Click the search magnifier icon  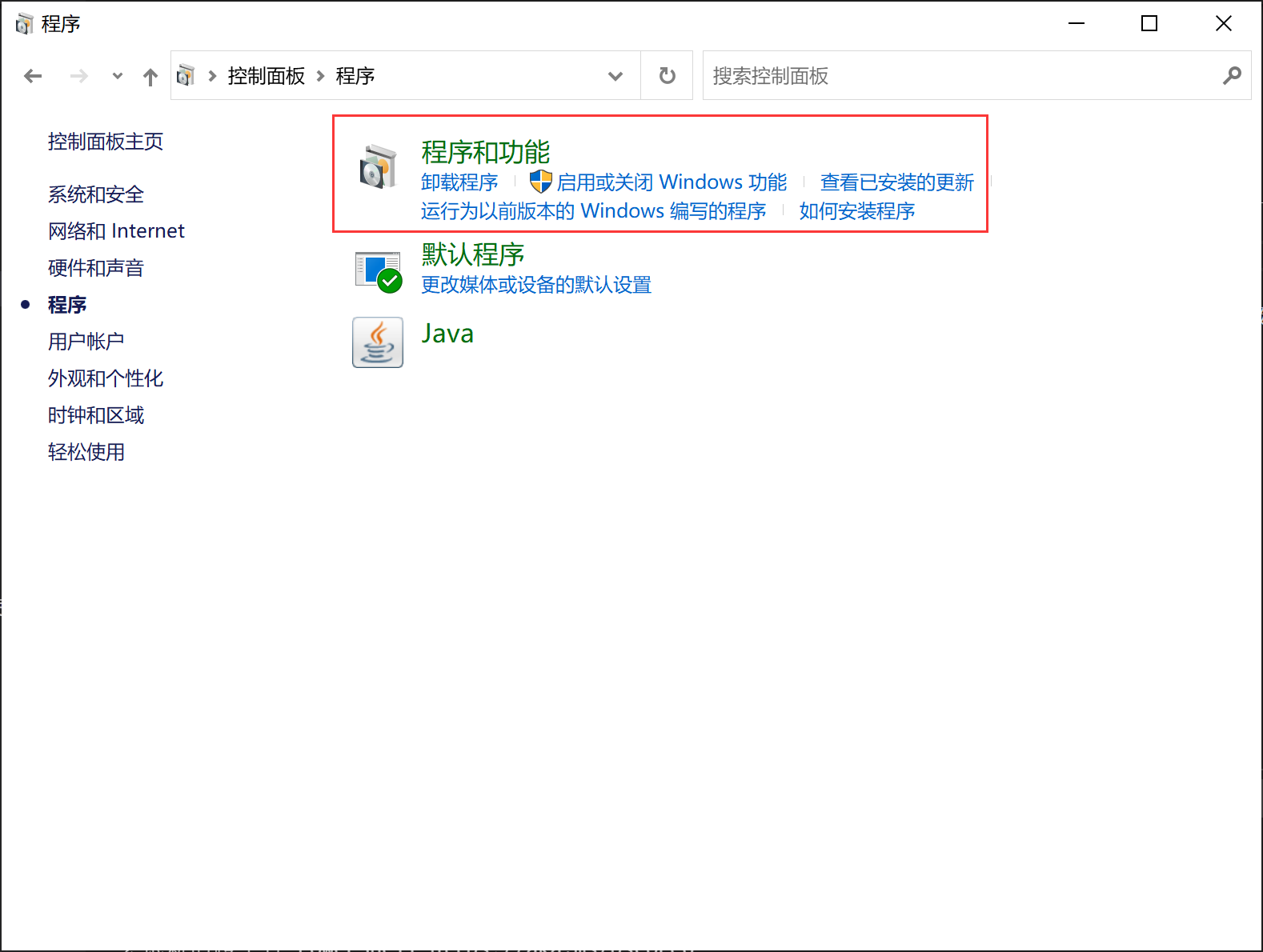(x=1232, y=76)
